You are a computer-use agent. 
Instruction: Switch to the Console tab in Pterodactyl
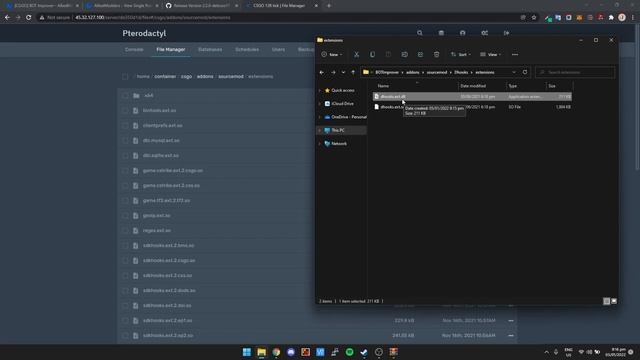134,49
